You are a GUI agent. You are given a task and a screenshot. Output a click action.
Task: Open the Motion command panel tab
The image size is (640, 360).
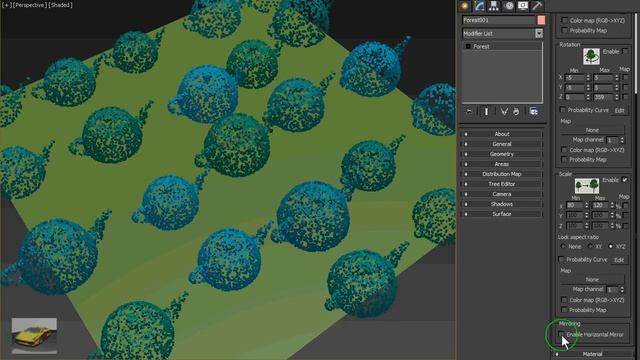point(509,6)
